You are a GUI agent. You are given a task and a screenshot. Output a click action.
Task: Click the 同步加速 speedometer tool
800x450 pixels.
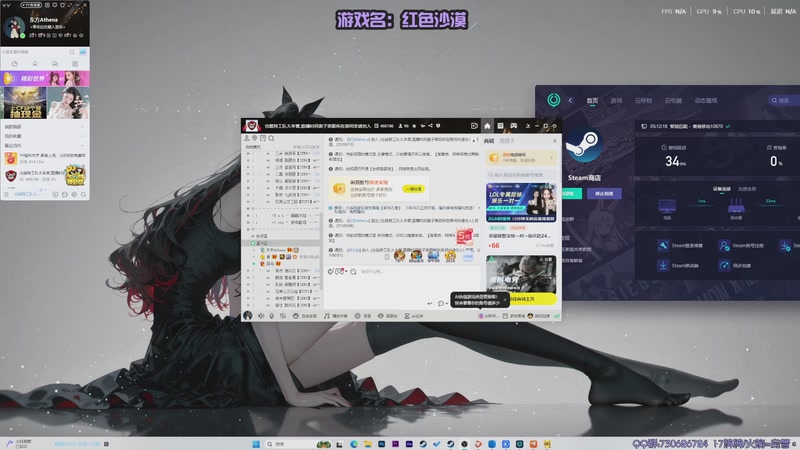pos(735,265)
